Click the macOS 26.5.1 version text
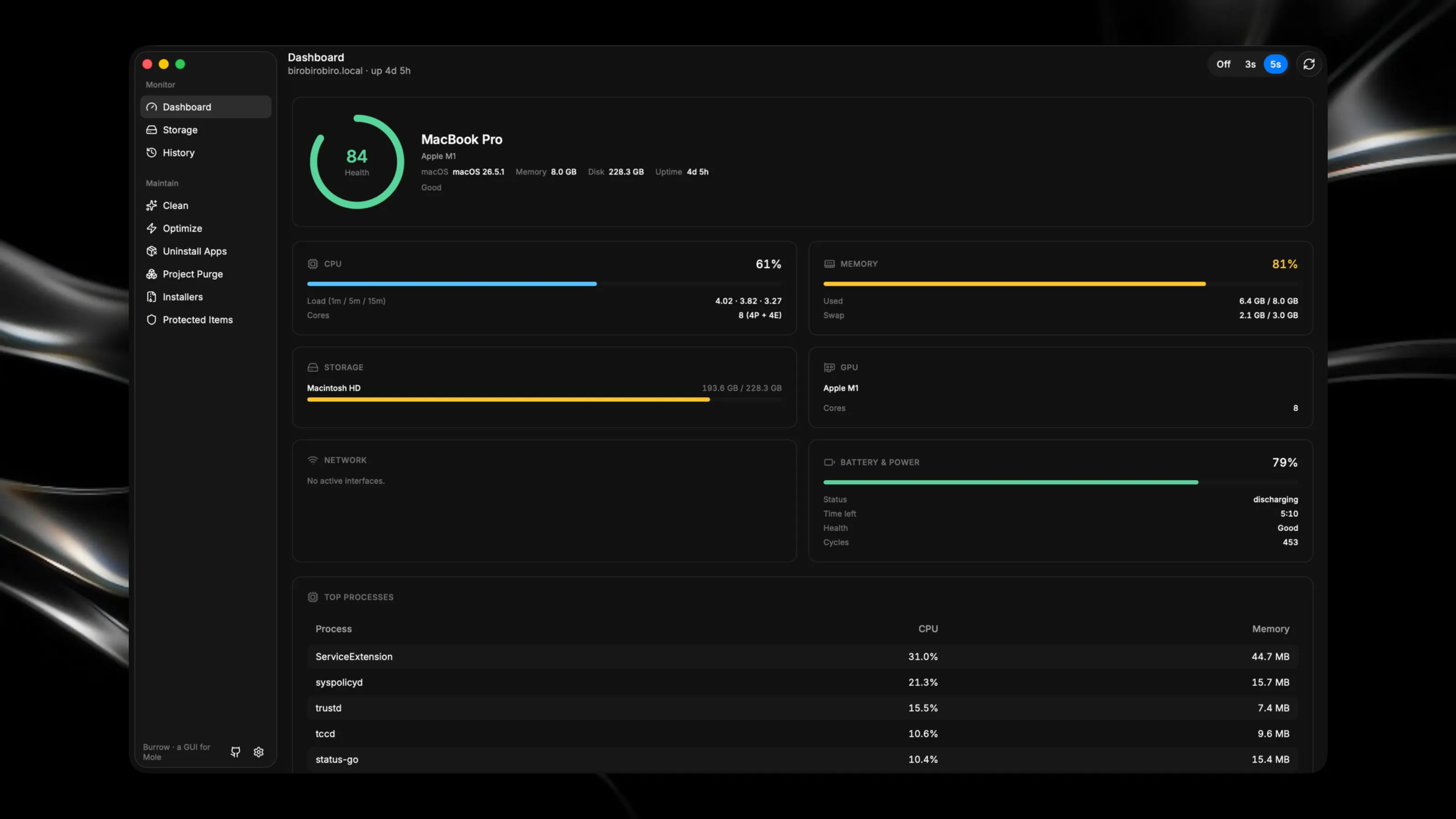This screenshot has height=819, width=1456. tap(478, 172)
